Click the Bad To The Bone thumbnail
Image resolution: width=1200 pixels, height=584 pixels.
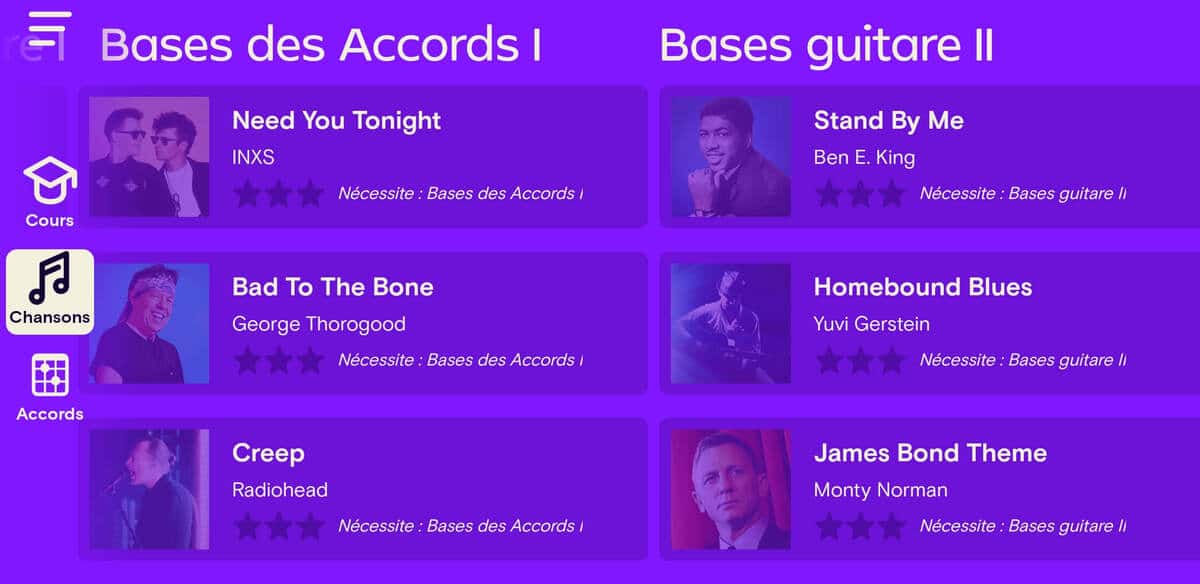pyautogui.click(x=148, y=323)
